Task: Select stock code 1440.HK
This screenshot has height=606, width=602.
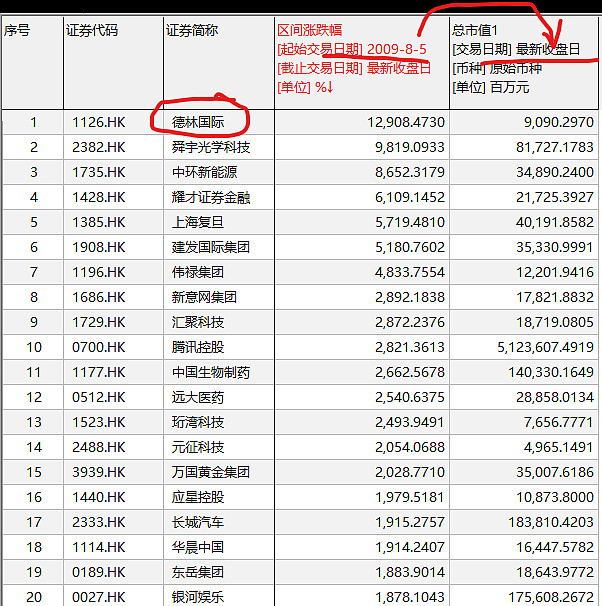Action: pyautogui.click(x=99, y=497)
